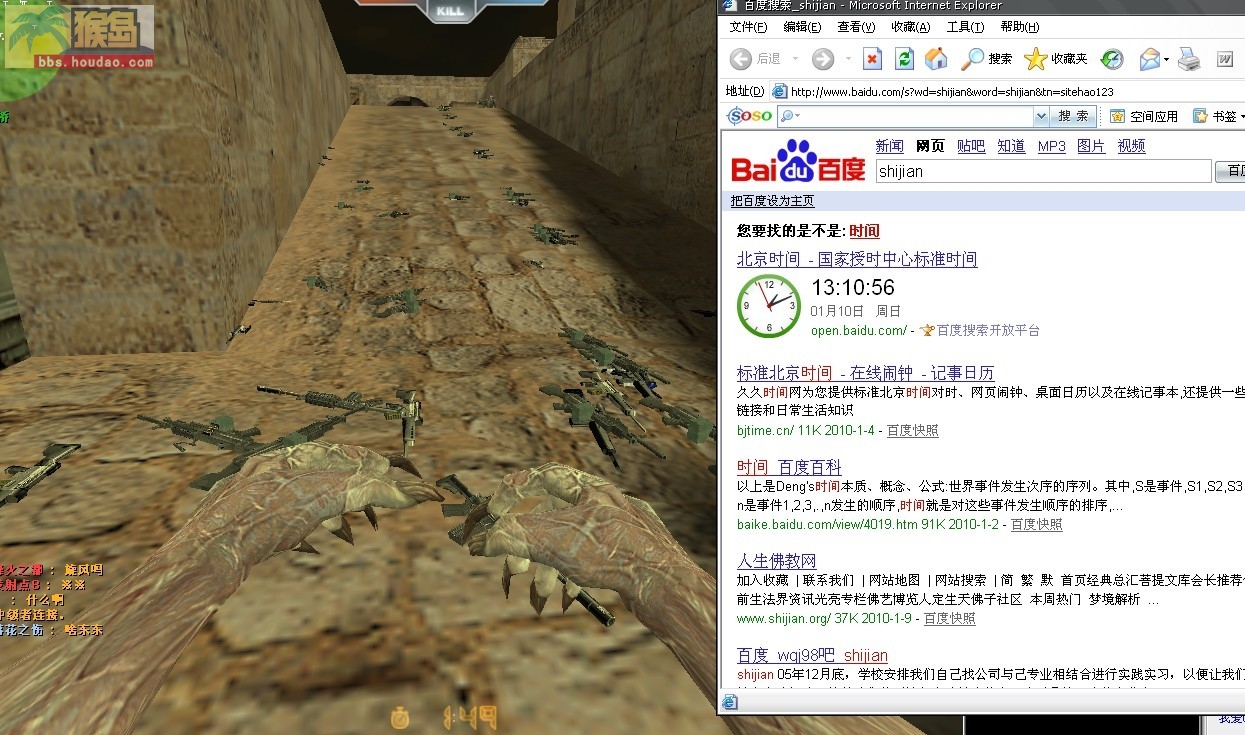Click the Baidu search submit button
1245x735 pixels.
(1231, 172)
